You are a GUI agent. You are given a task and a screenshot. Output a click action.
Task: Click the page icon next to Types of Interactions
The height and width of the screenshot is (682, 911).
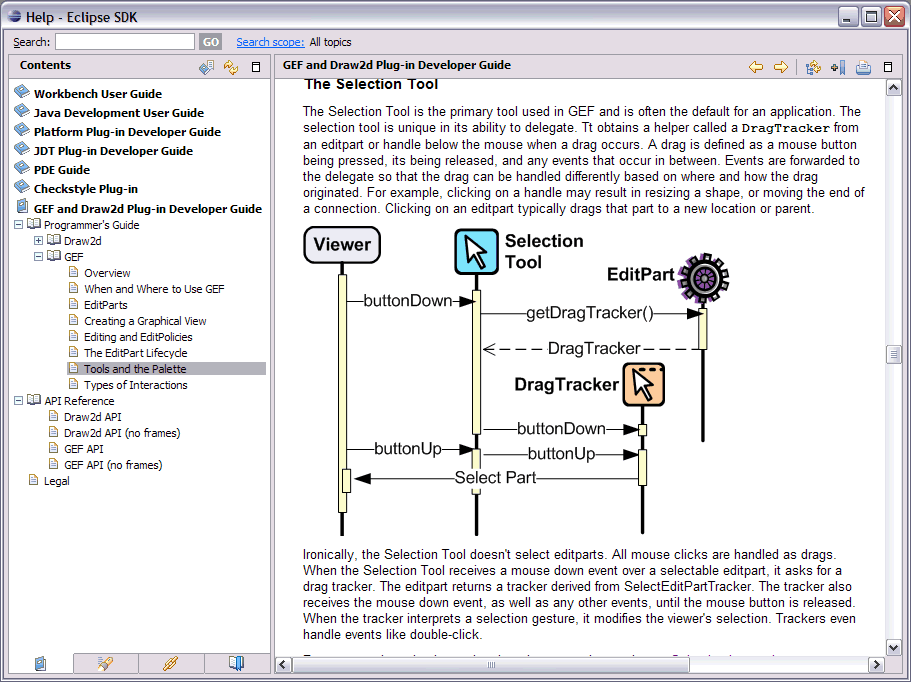tap(73, 384)
